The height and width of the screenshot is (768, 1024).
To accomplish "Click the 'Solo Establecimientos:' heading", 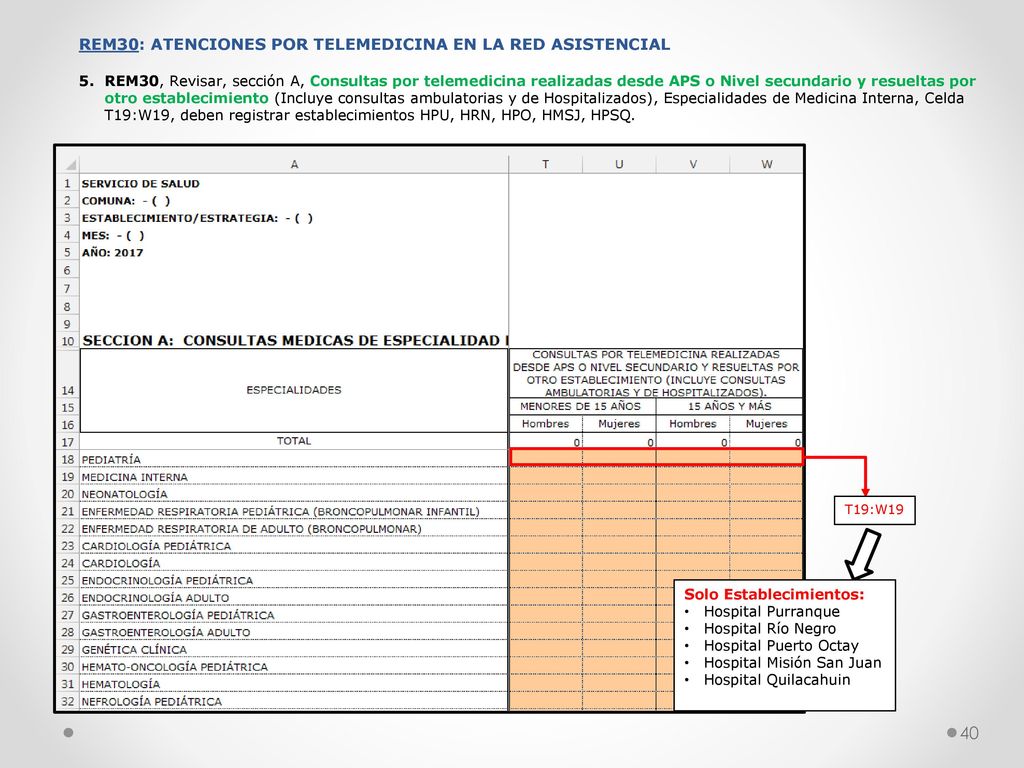I will (x=774, y=594).
